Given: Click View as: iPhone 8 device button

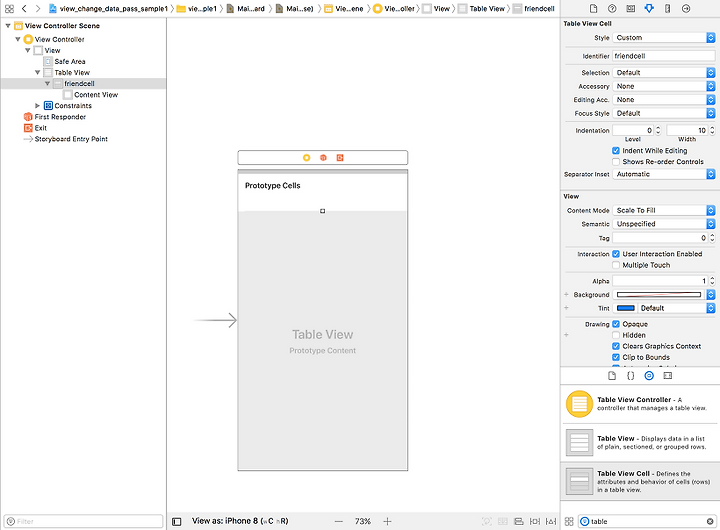Looking at the screenshot, I should 240,521.
